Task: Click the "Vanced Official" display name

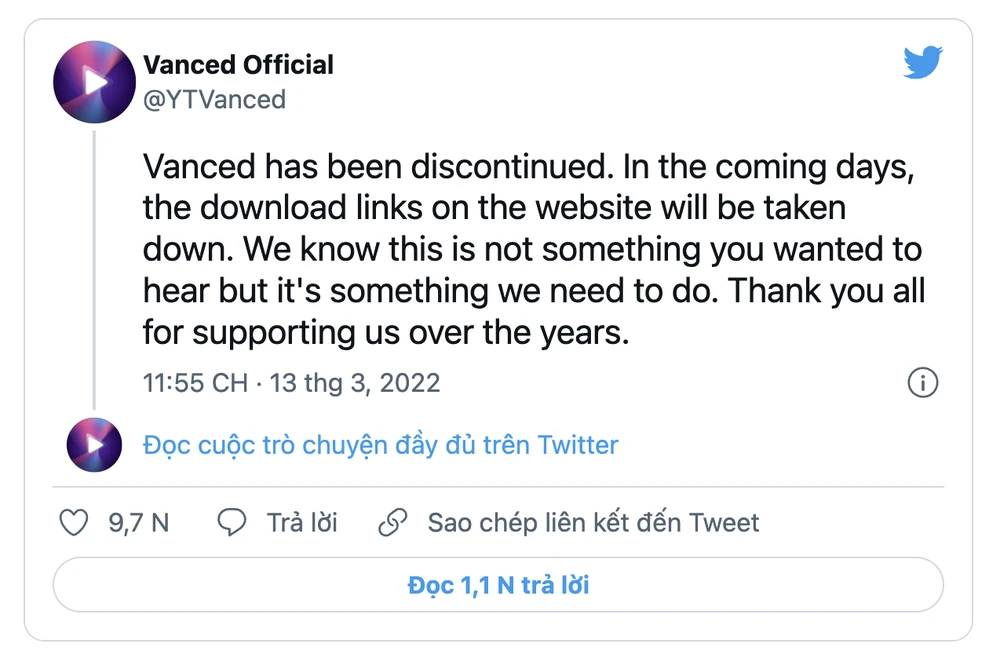Action: [238, 64]
